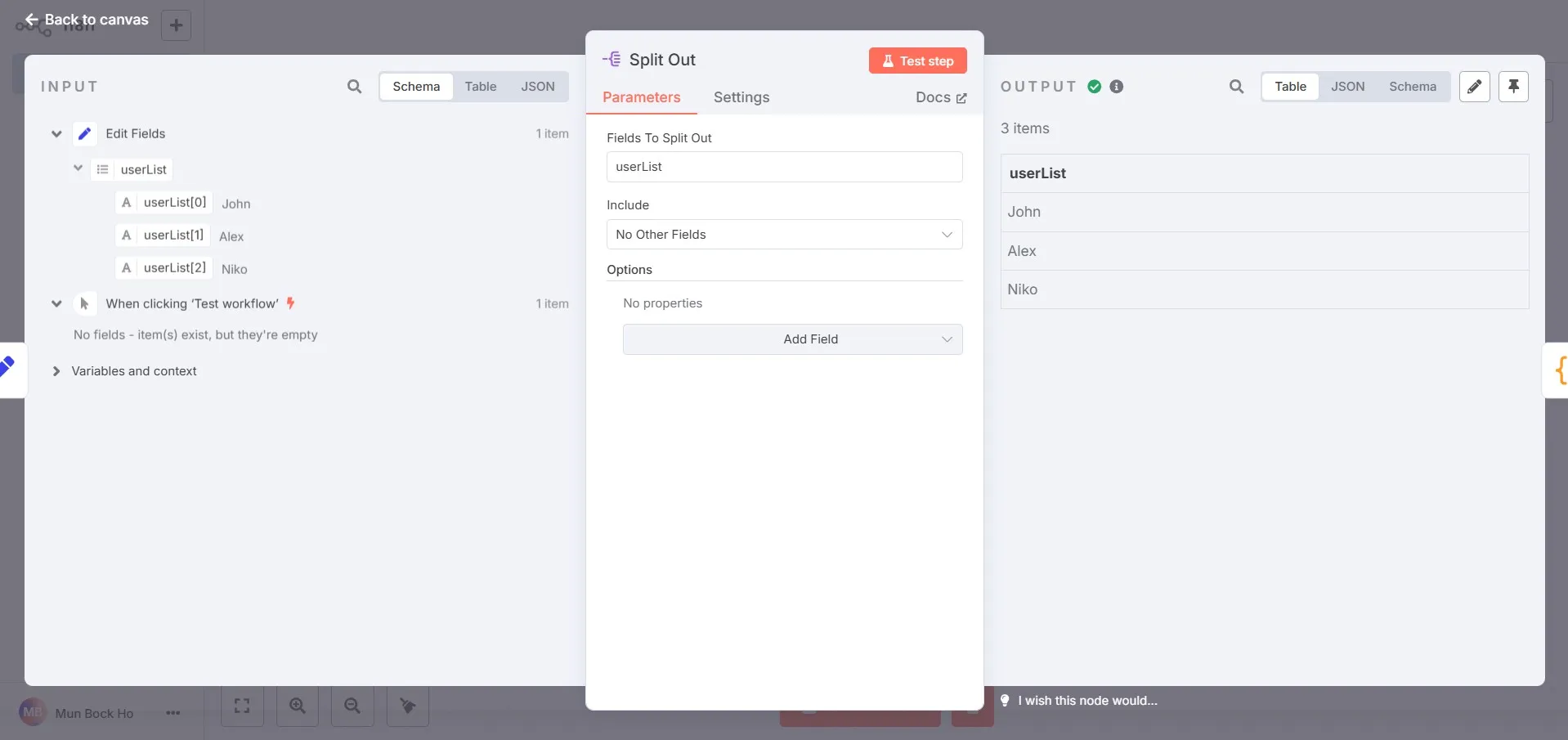This screenshot has width=1568, height=740.
Task: Open the Add Field dropdown
Action: [x=792, y=339]
